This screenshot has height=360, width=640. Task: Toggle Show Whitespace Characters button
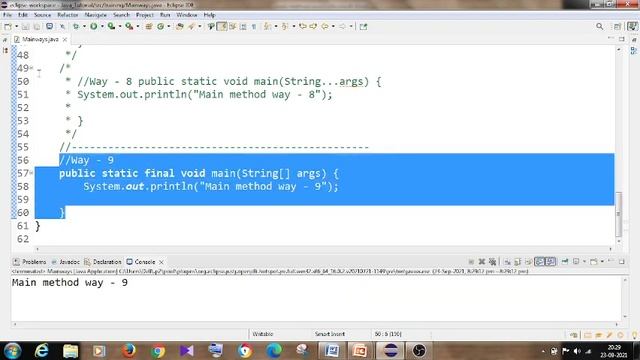pyautogui.click(x=254, y=27)
